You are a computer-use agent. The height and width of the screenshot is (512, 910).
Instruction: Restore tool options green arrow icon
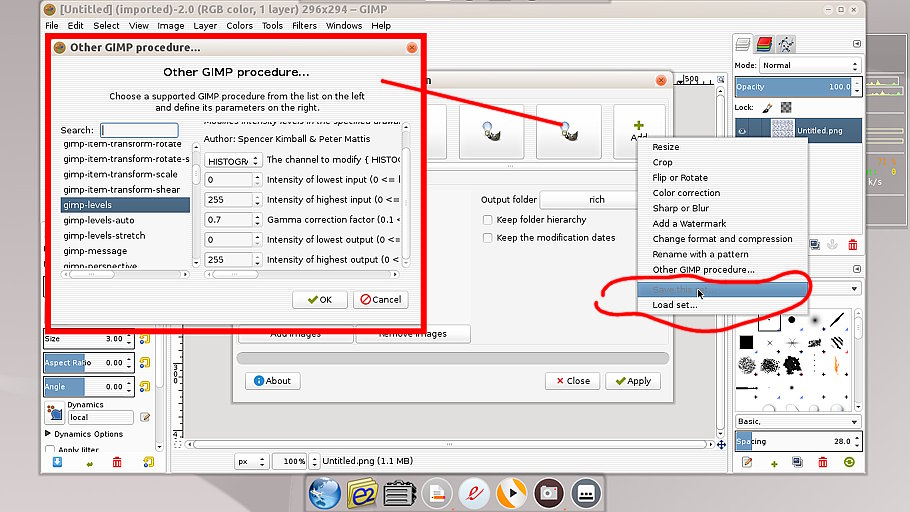(x=89, y=463)
